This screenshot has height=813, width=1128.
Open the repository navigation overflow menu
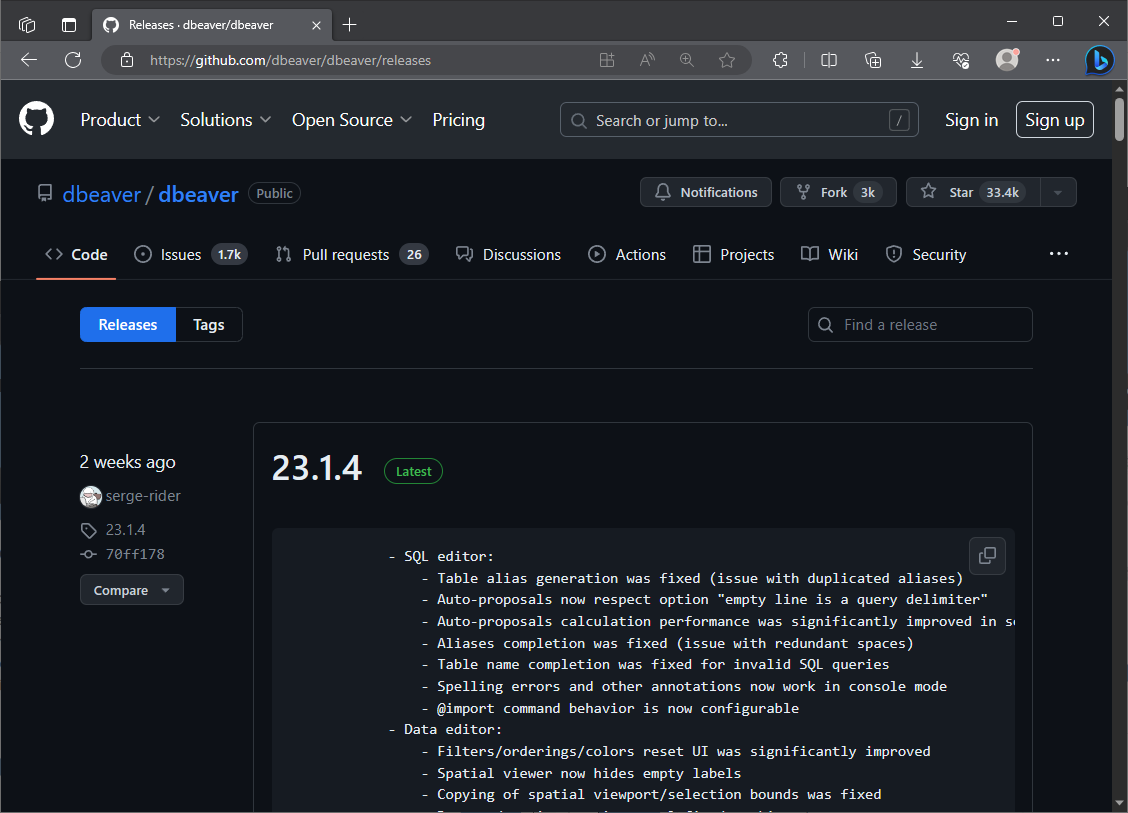click(x=1058, y=254)
